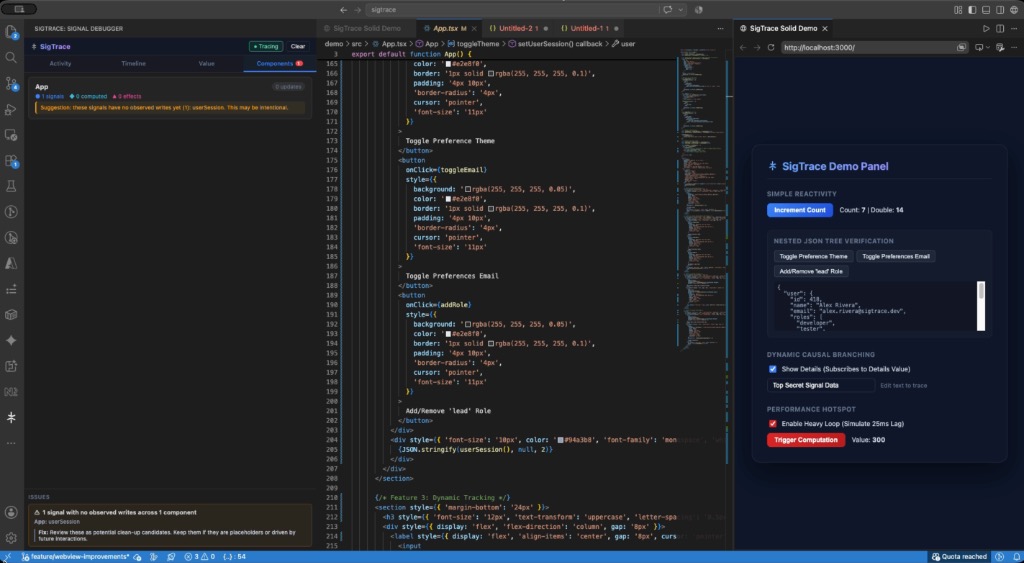Image resolution: width=1024 pixels, height=563 pixels.
Task: Click the Trigger Computation button
Action: tap(806, 440)
